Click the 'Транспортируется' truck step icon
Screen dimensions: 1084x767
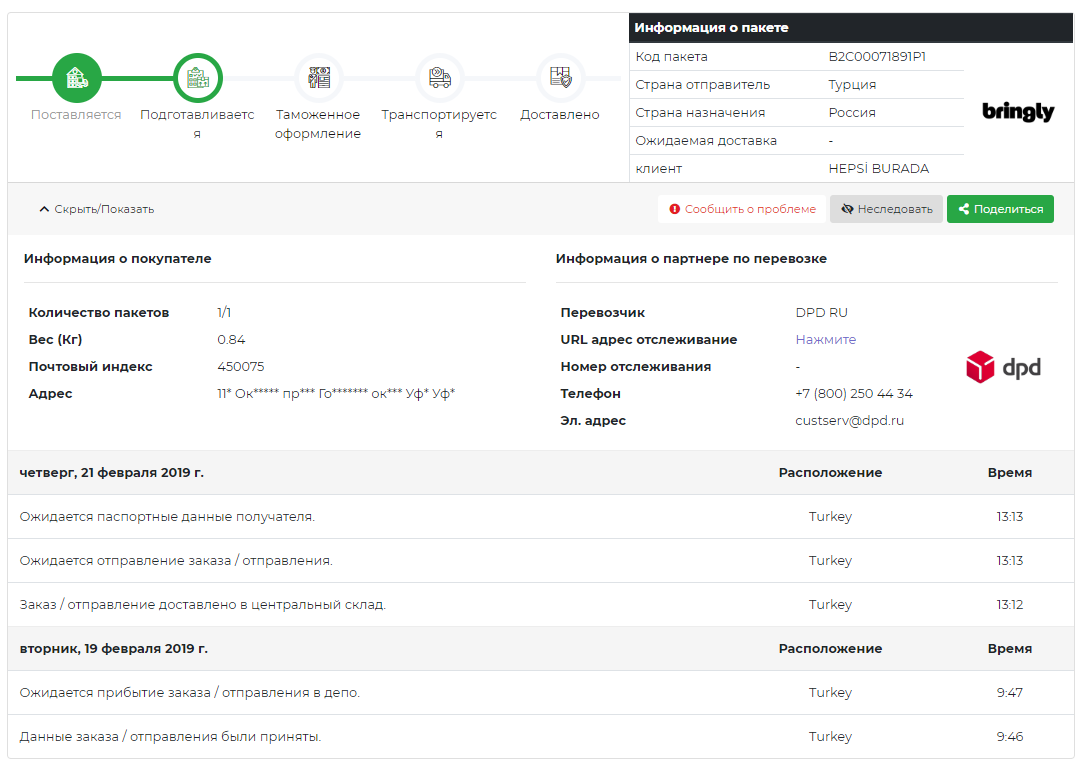(440, 78)
